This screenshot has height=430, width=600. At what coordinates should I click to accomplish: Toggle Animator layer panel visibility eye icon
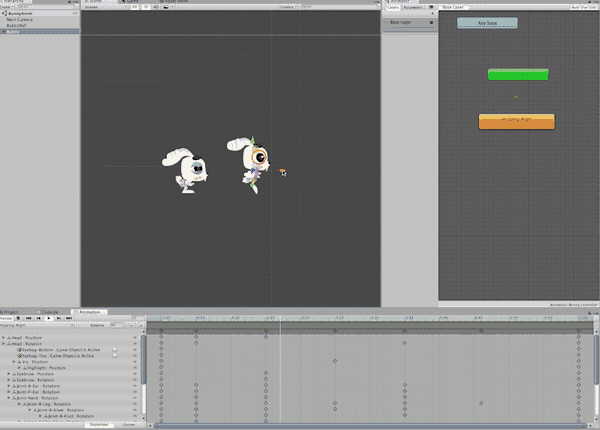click(431, 7)
